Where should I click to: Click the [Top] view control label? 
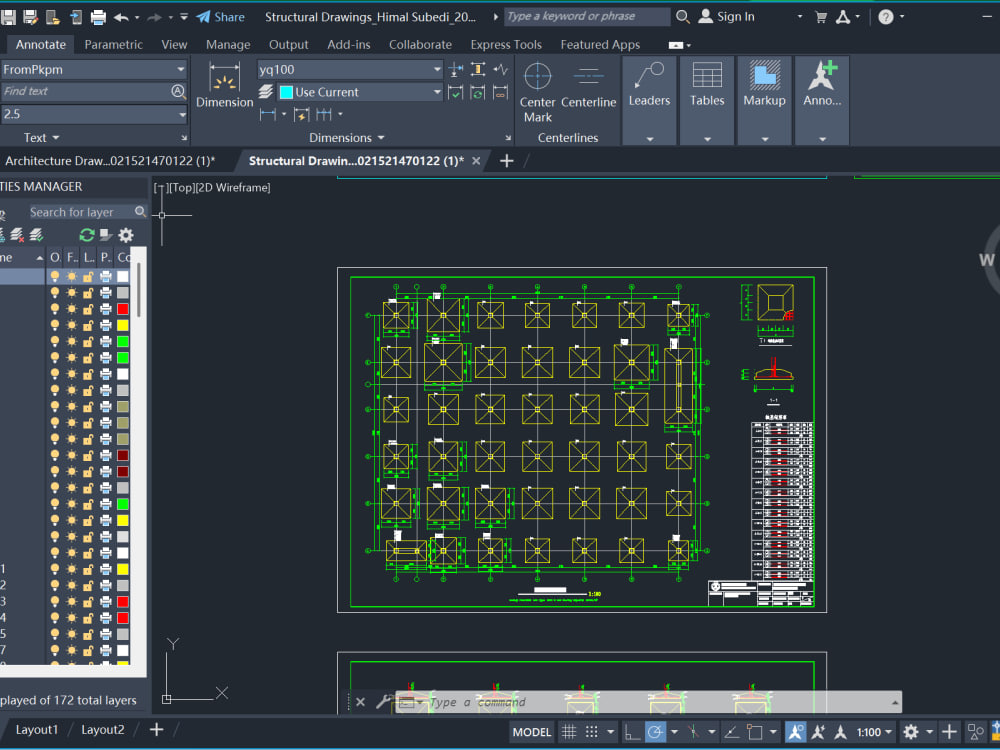coord(180,188)
